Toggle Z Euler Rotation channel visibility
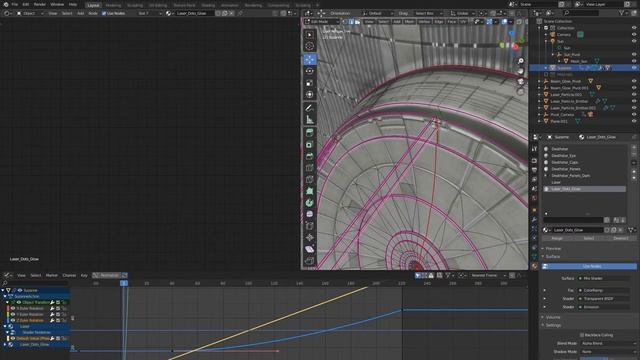This screenshot has width=640, height=360. point(13,320)
